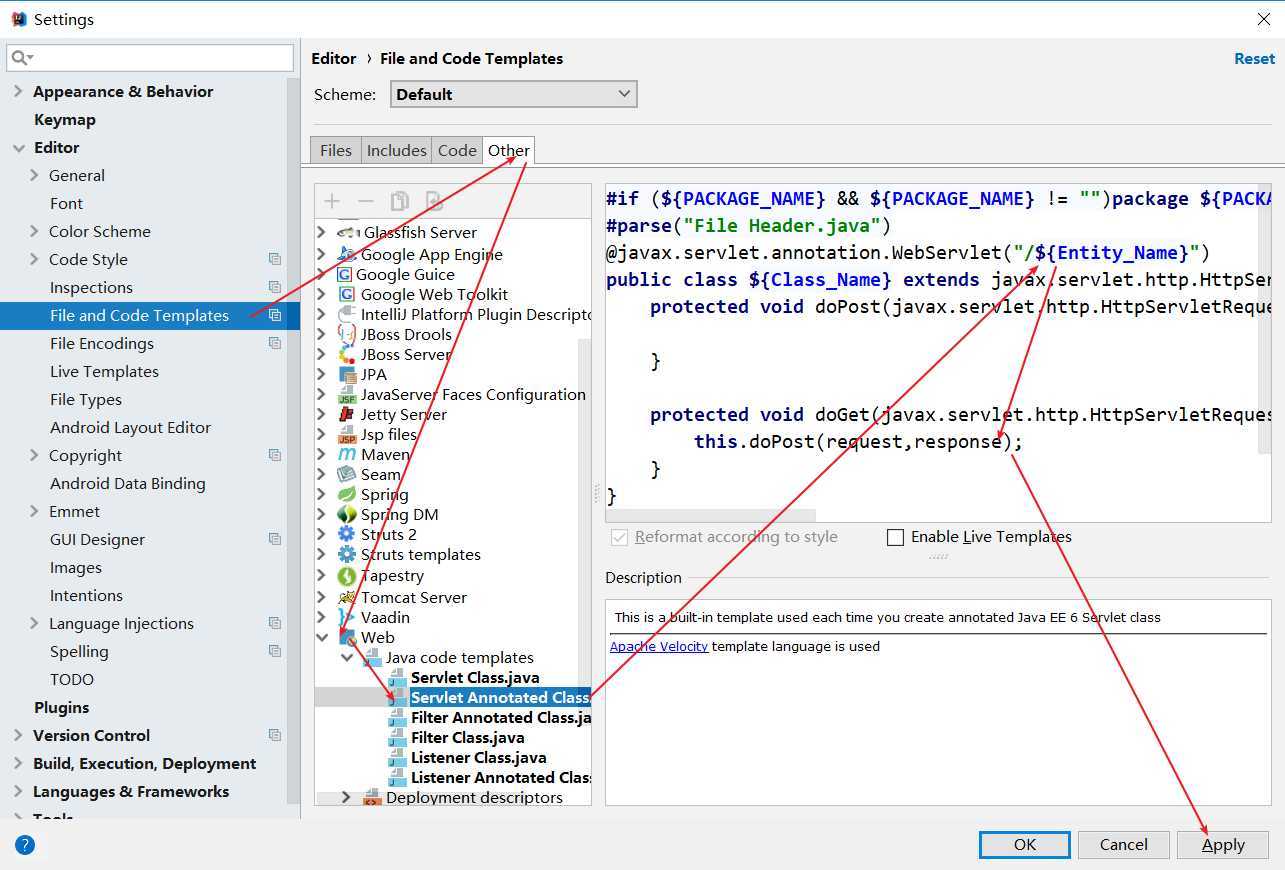Click the Apply button
The height and width of the screenshot is (870, 1285).
(1223, 844)
